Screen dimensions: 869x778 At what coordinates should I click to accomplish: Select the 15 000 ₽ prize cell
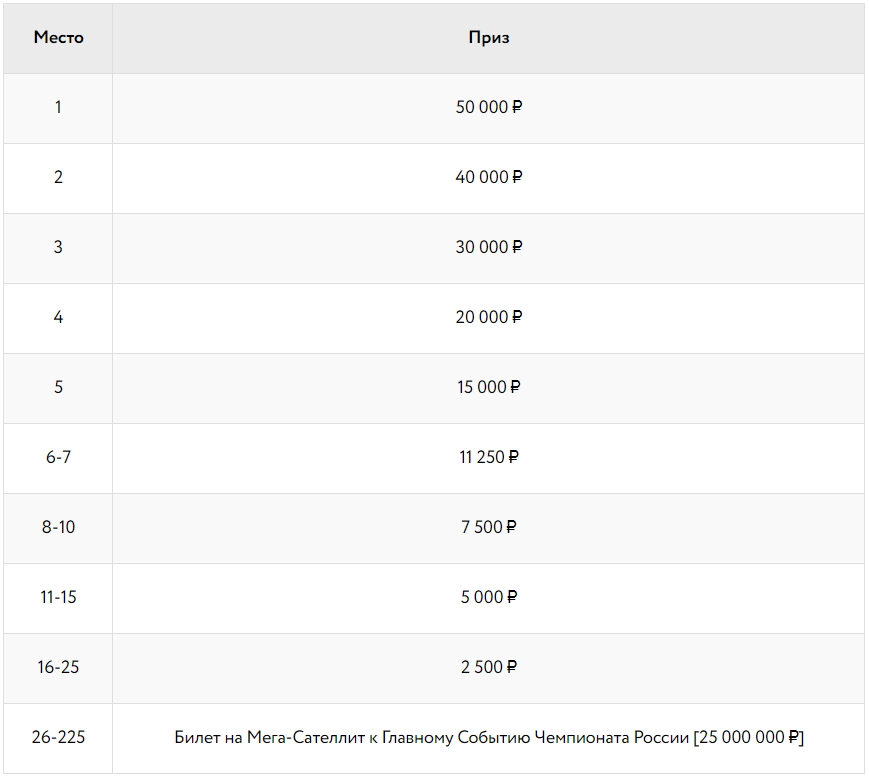[x=488, y=387]
